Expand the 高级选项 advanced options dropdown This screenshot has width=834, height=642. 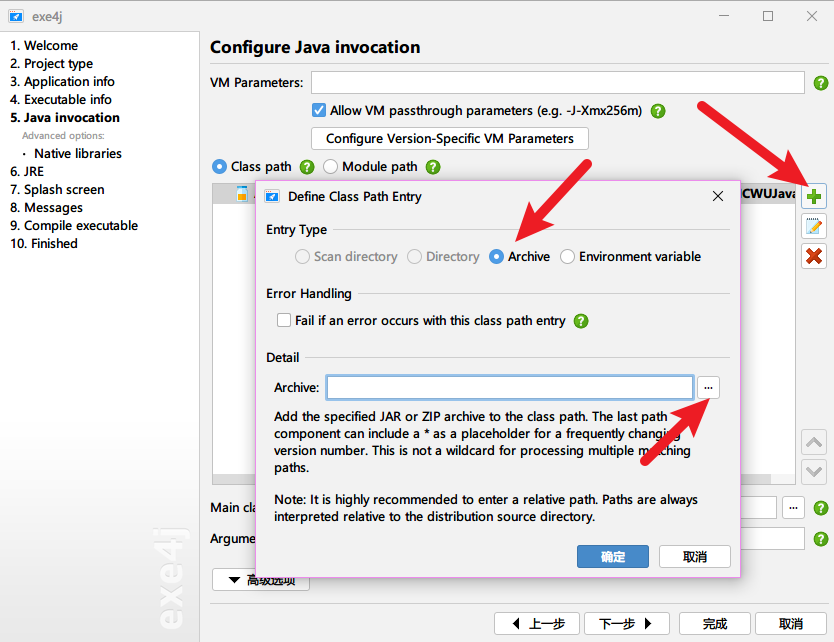coord(261,580)
